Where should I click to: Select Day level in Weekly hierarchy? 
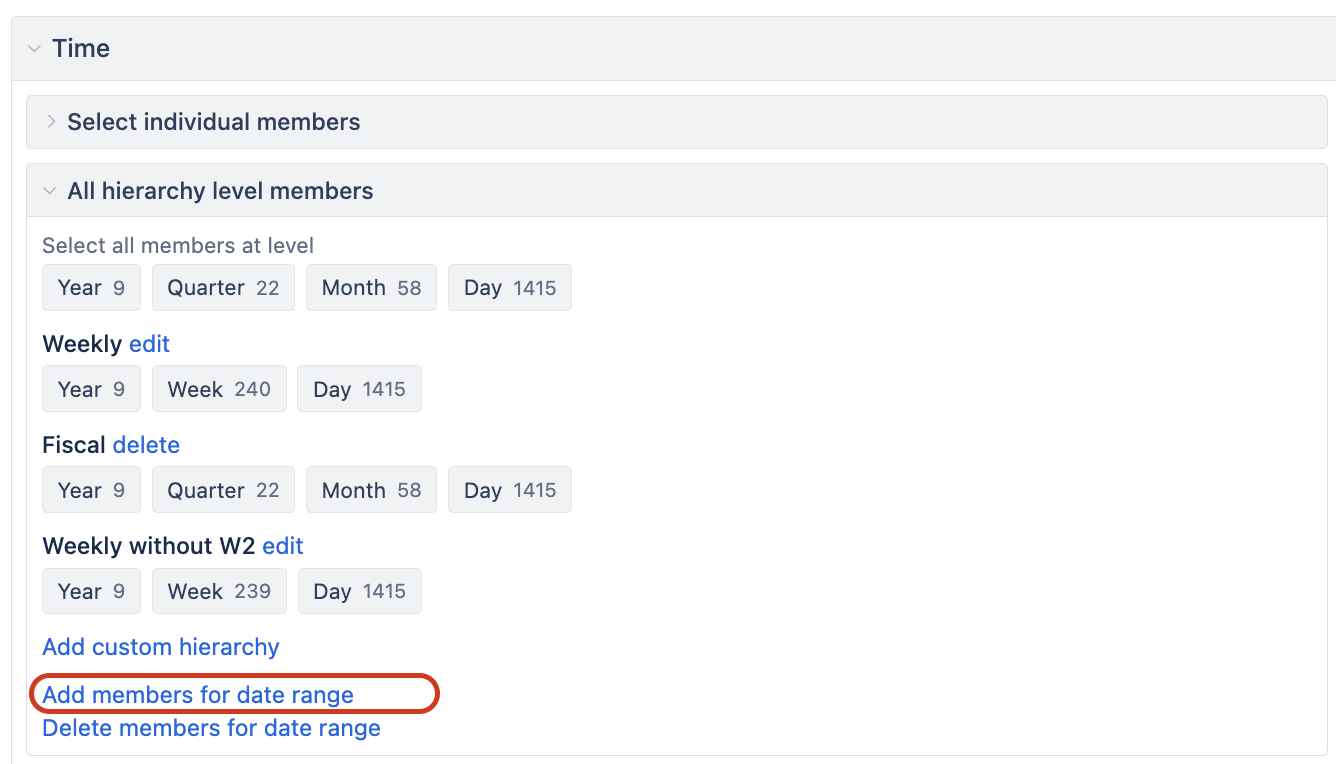359,389
